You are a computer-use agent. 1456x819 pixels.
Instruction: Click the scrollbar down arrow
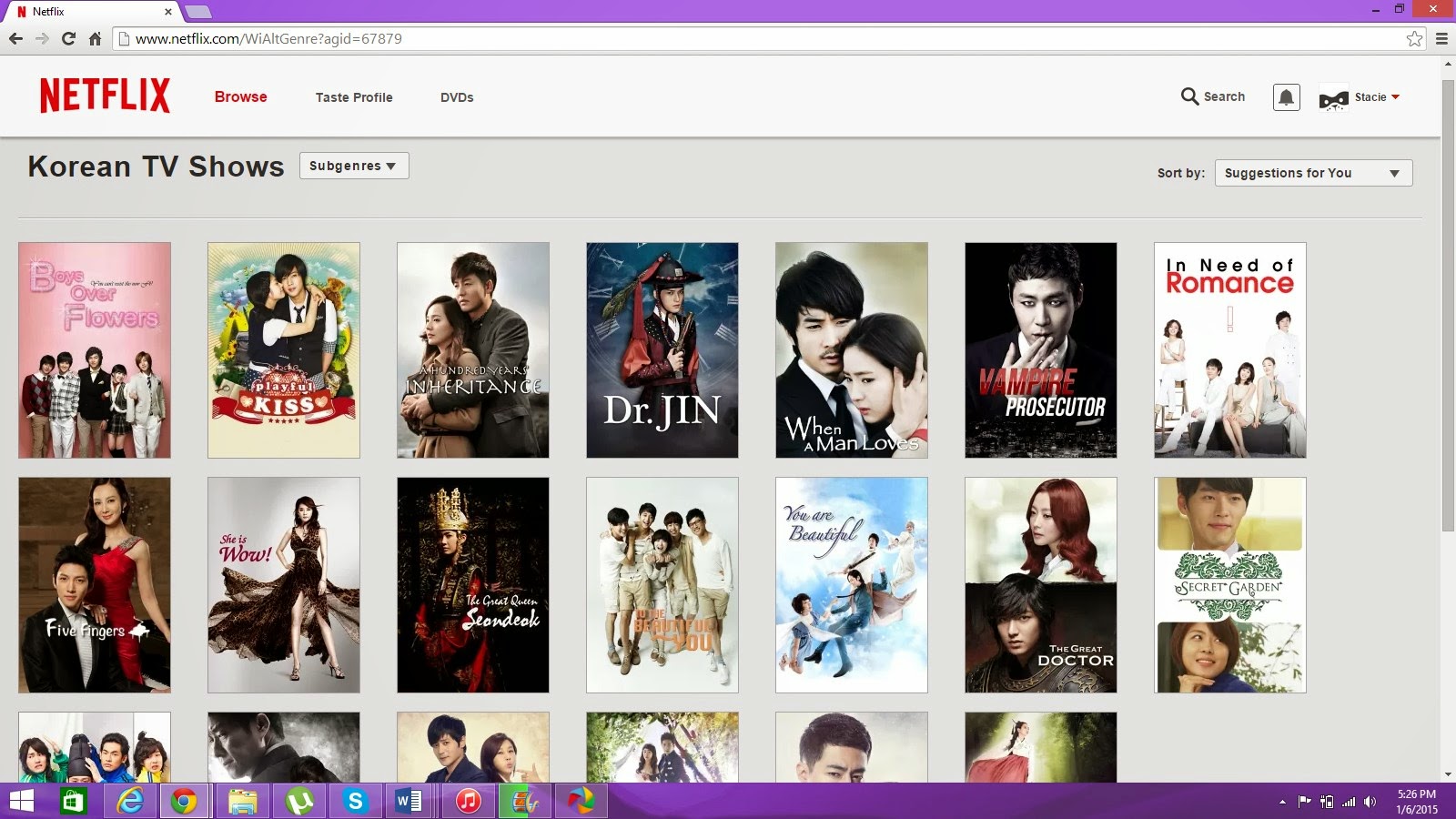click(x=1448, y=774)
